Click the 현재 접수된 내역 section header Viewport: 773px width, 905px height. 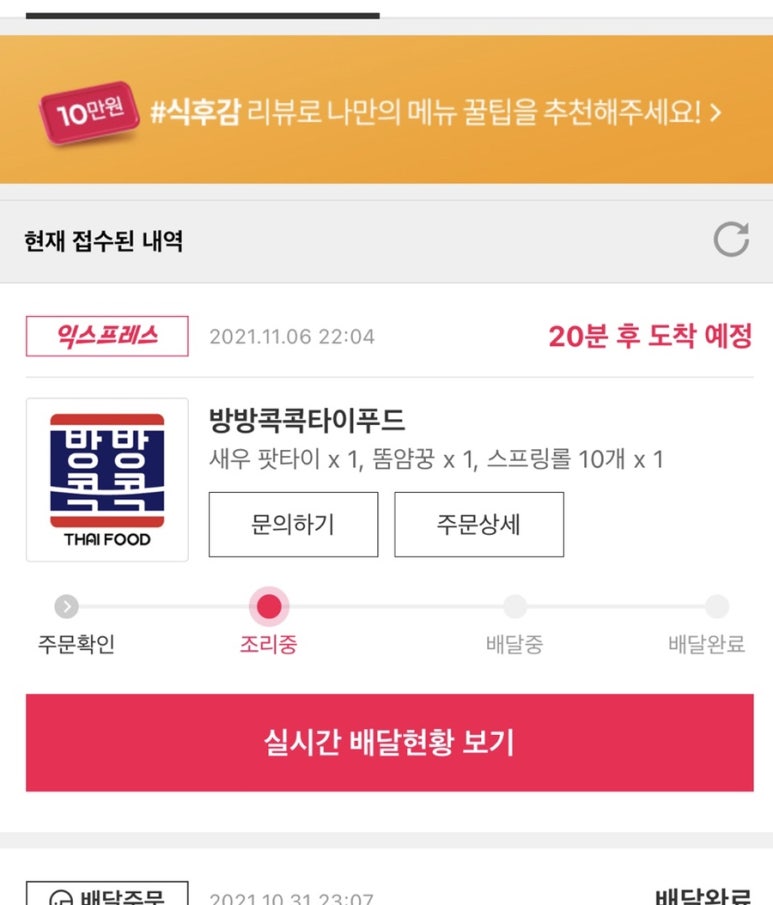coord(104,241)
